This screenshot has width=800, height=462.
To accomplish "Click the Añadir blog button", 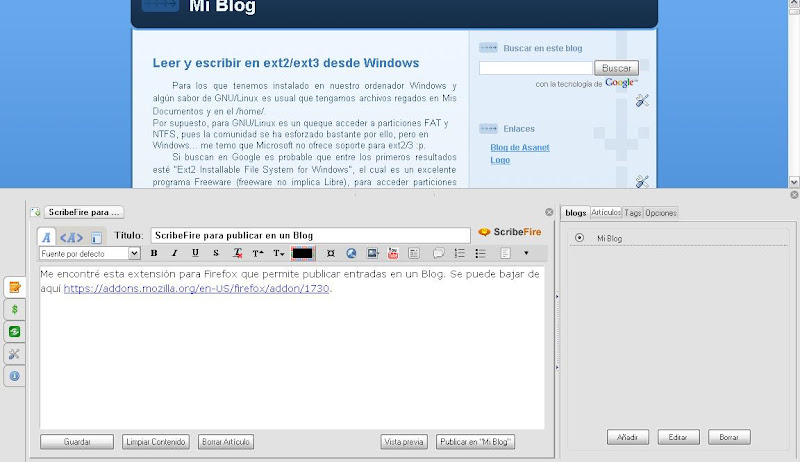I will (628, 437).
